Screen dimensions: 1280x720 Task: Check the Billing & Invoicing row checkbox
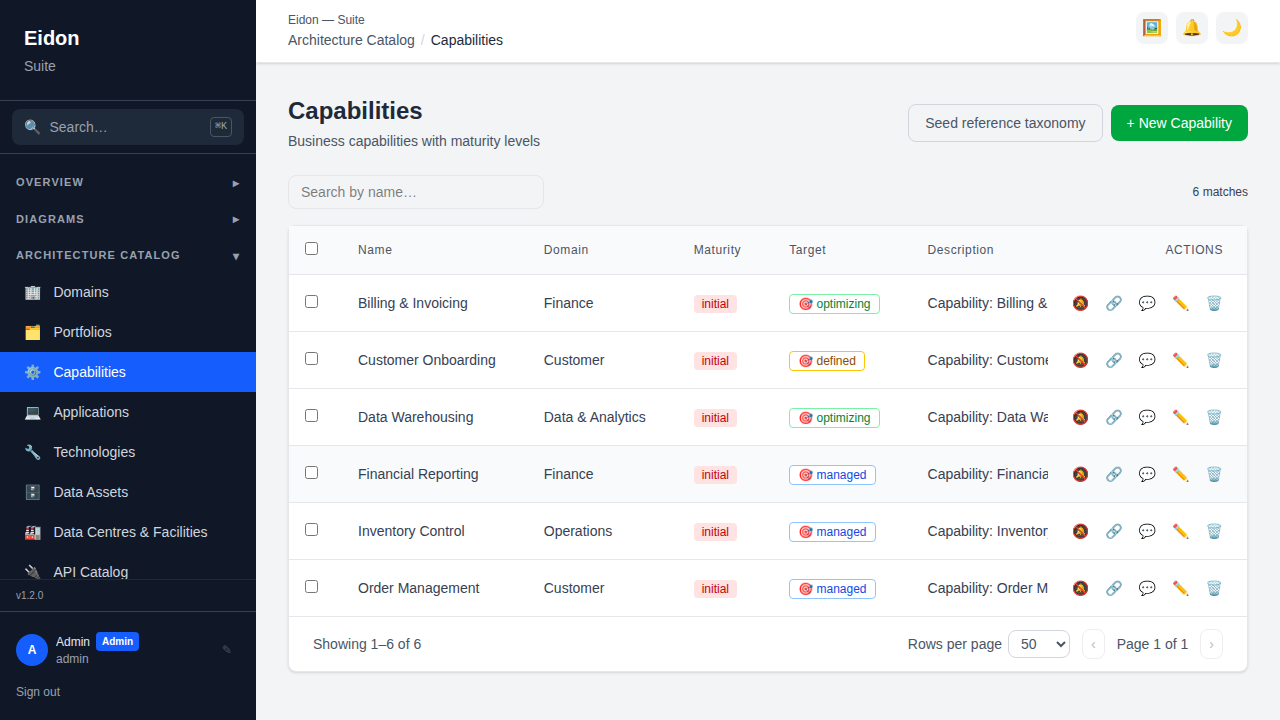coord(311,301)
